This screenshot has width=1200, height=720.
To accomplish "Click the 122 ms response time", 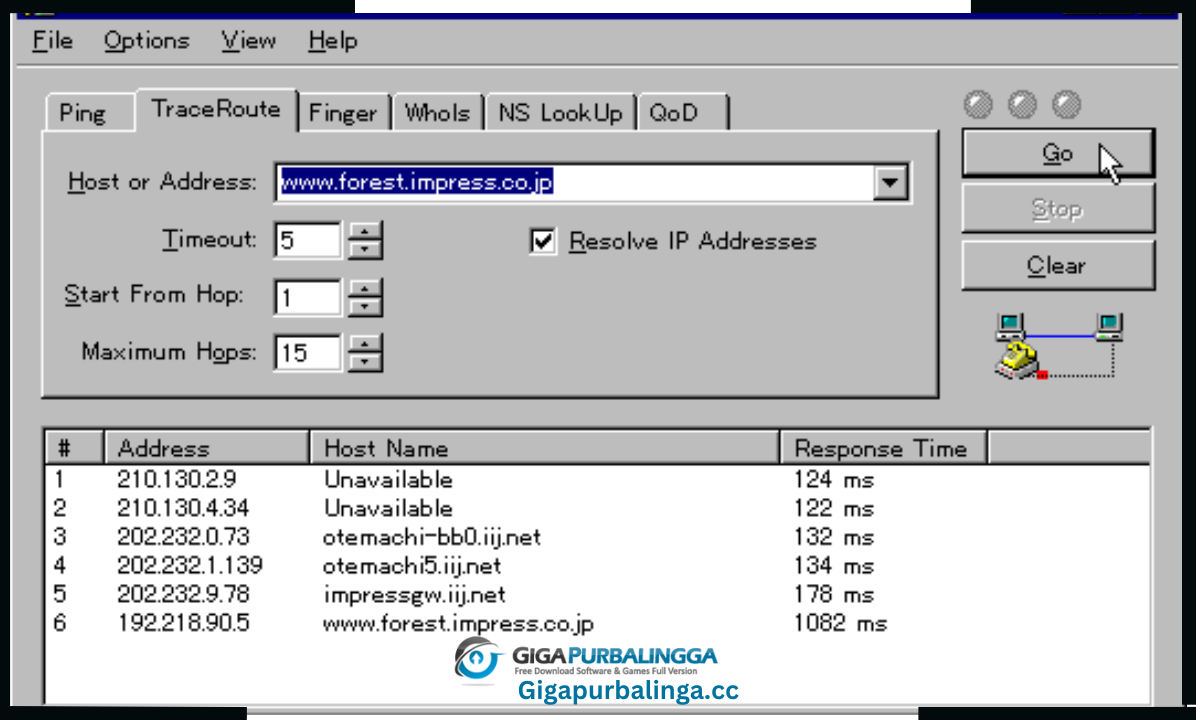I will click(834, 508).
